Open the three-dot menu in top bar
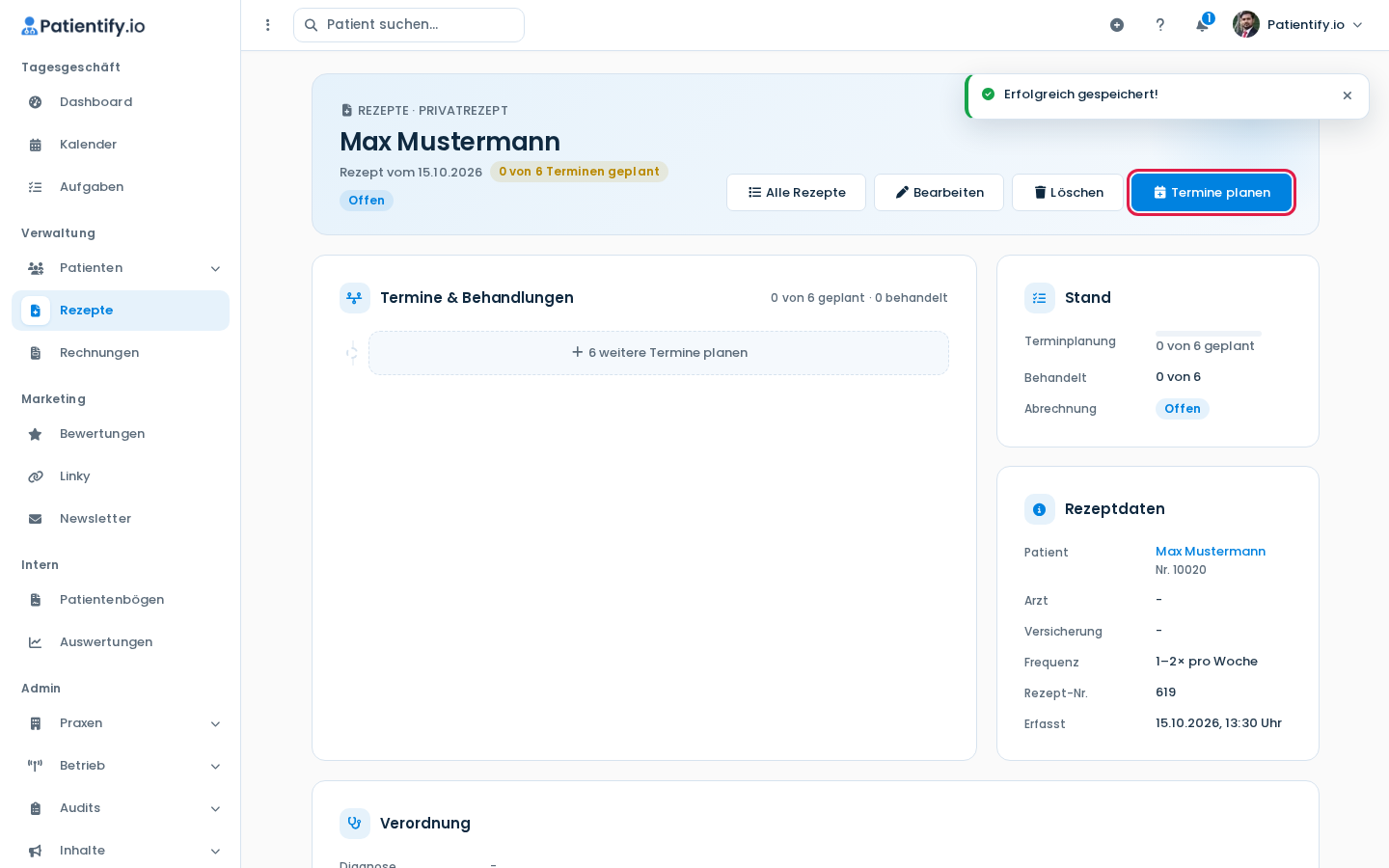This screenshot has height=868, width=1389. click(268, 25)
